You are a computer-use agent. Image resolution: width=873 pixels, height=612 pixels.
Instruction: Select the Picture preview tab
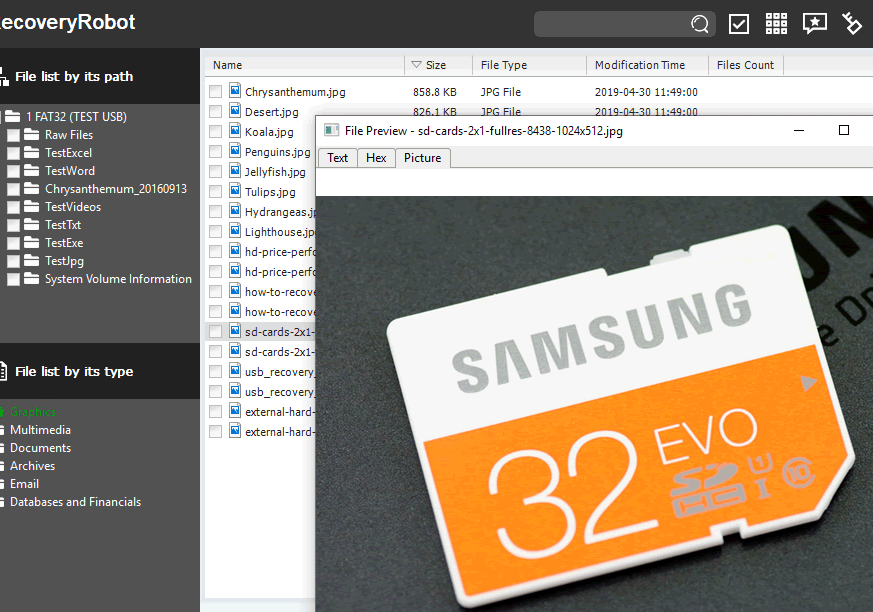(x=423, y=158)
